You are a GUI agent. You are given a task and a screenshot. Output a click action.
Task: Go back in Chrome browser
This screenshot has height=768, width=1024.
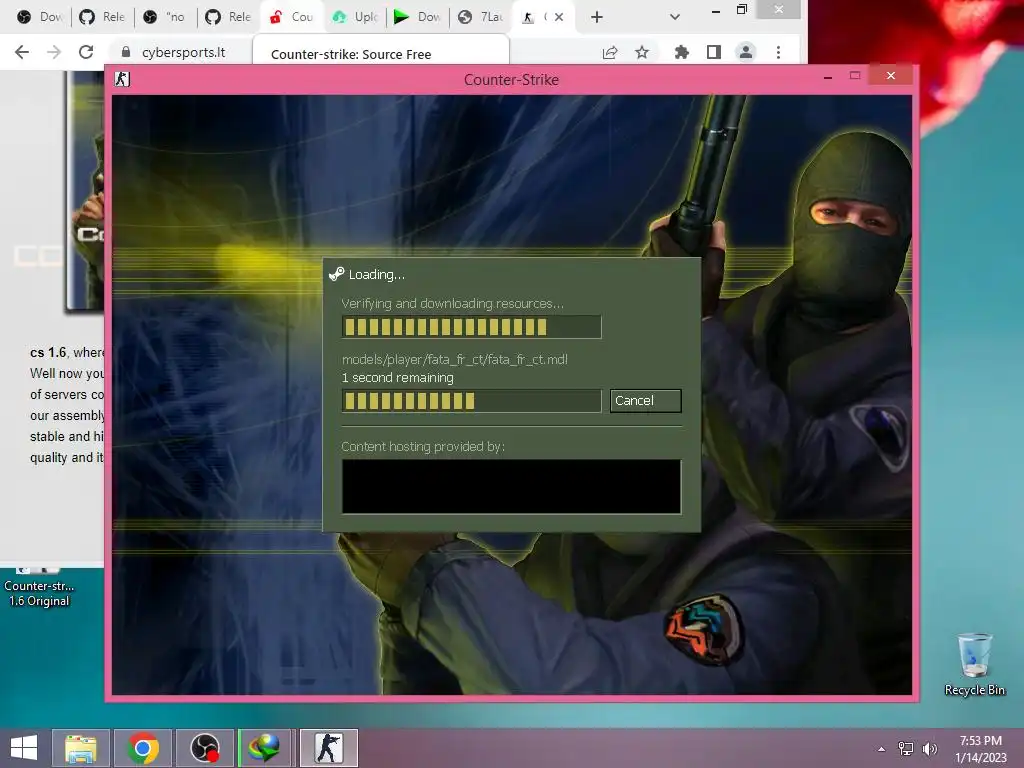pos(22,52)
